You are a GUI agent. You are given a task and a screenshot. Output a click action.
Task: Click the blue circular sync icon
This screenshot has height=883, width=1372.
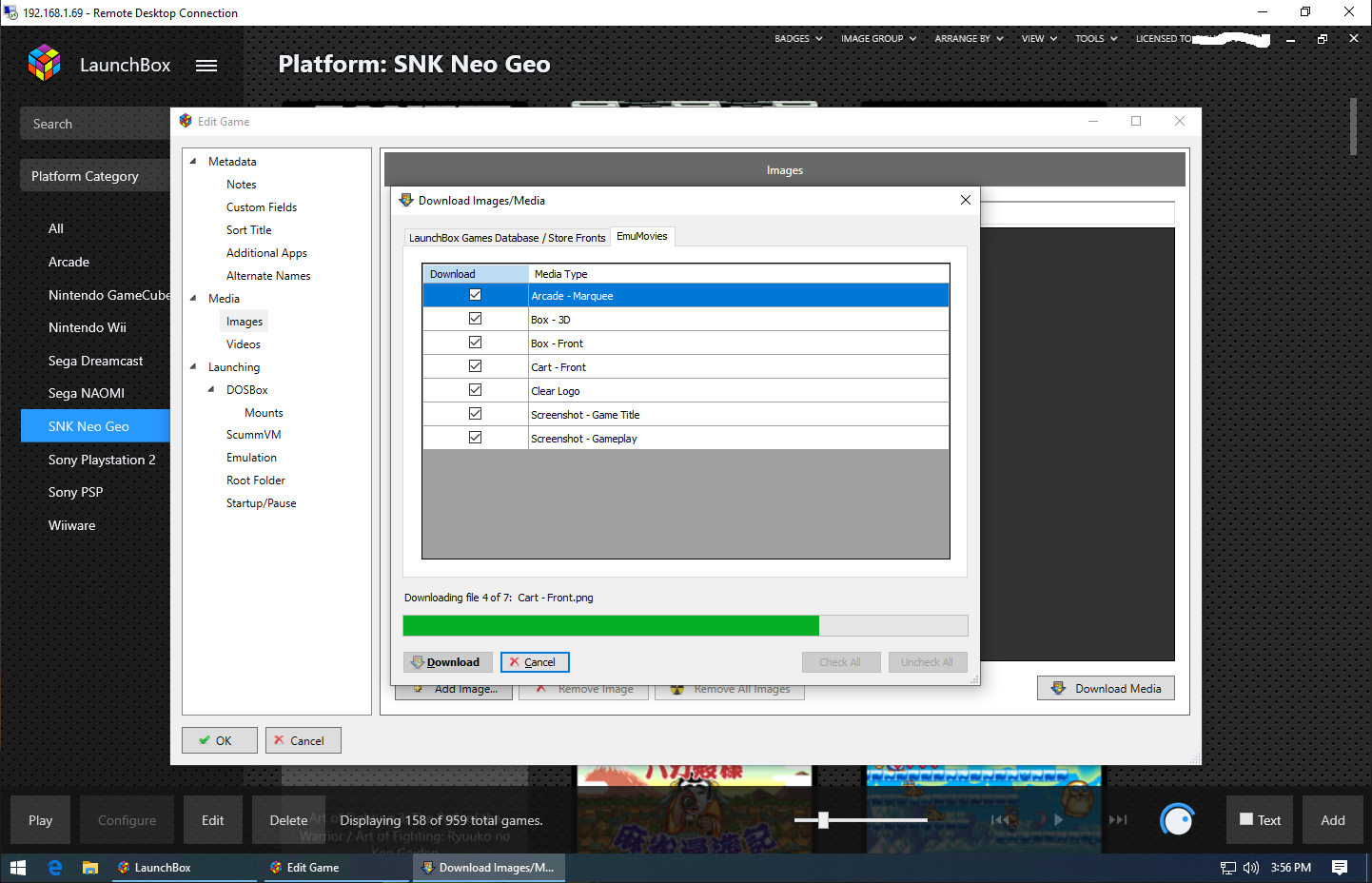(x=1177, y=819)
